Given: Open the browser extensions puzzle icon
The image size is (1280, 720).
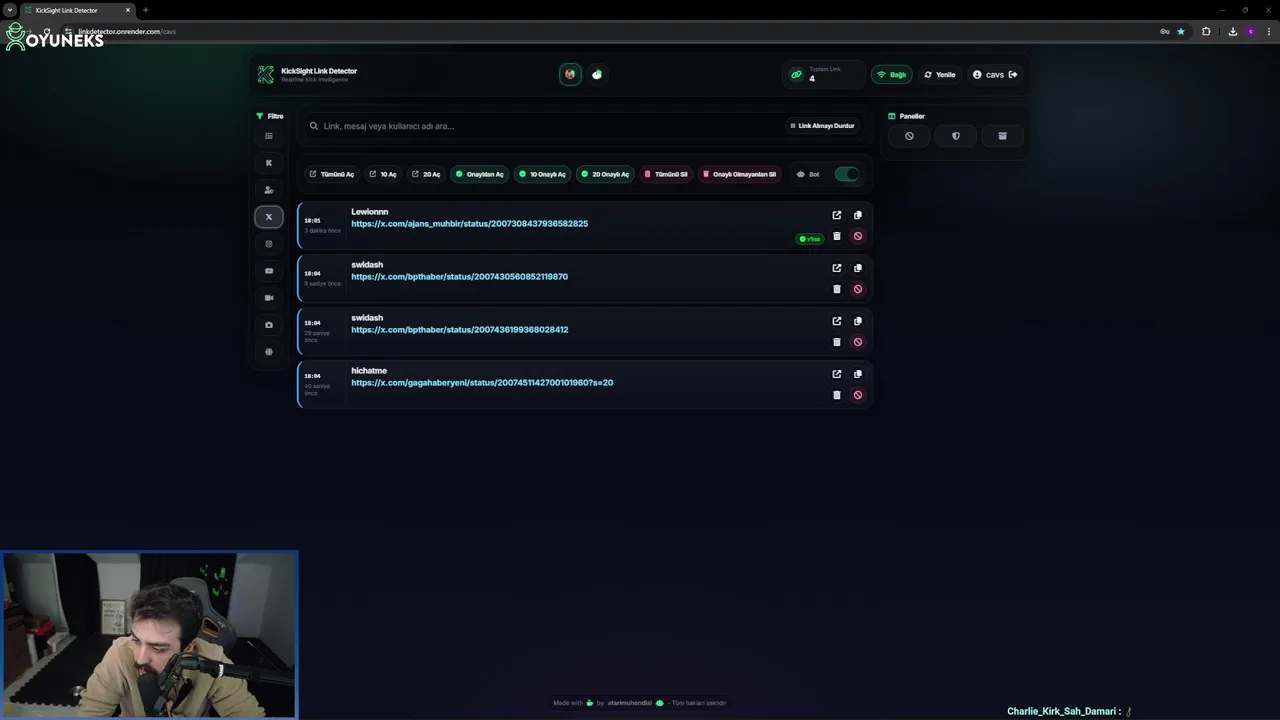Looking at the screenshot, I should click(1206, 31).
